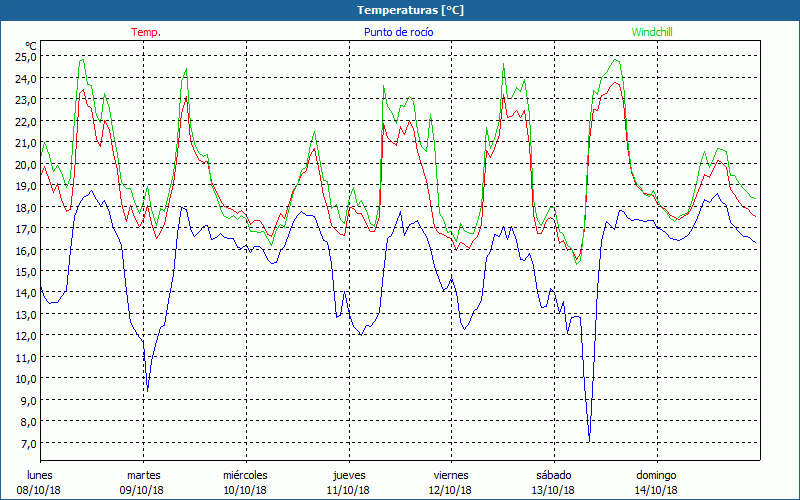Screen dimensions: 800x500
Task: Select the blue 'Punto de rocío' legend label
Action: [398, 32]
